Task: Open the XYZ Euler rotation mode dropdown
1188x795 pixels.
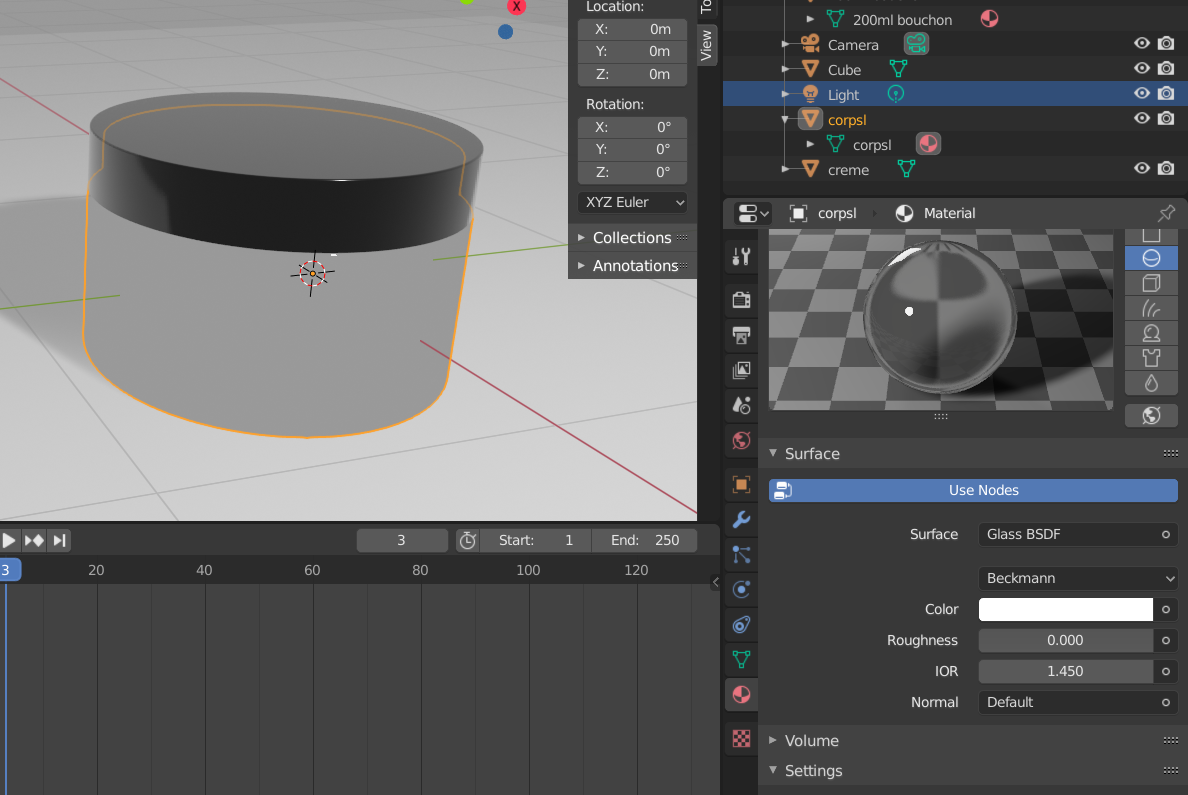Action: 633,202
